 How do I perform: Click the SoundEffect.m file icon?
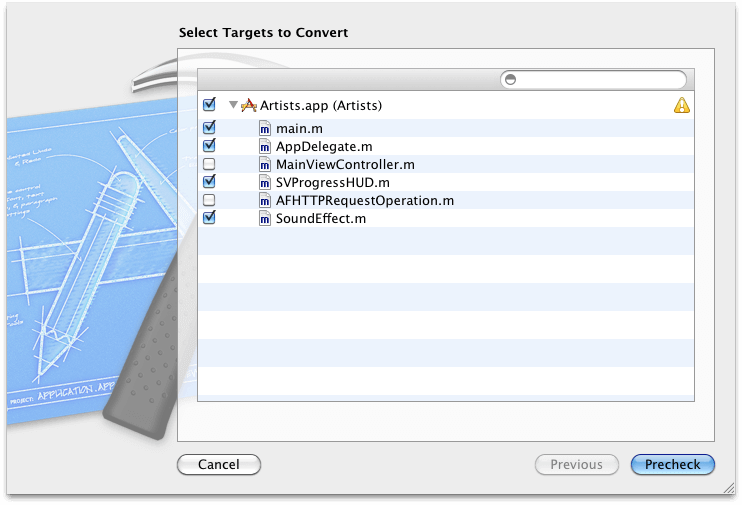coord(265,218)
